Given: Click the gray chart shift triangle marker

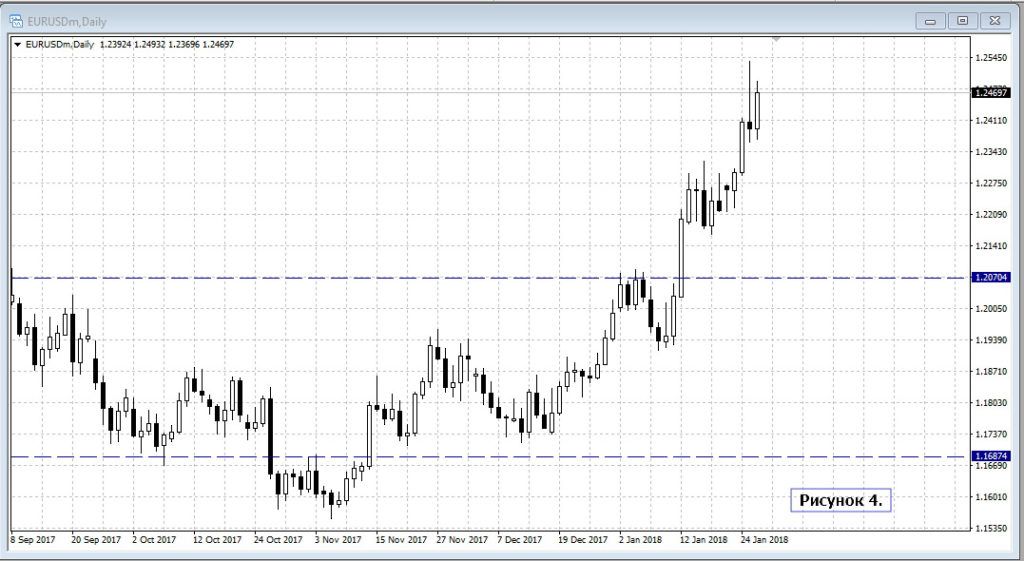Looking at the screenshot, I should pos(776,39).
